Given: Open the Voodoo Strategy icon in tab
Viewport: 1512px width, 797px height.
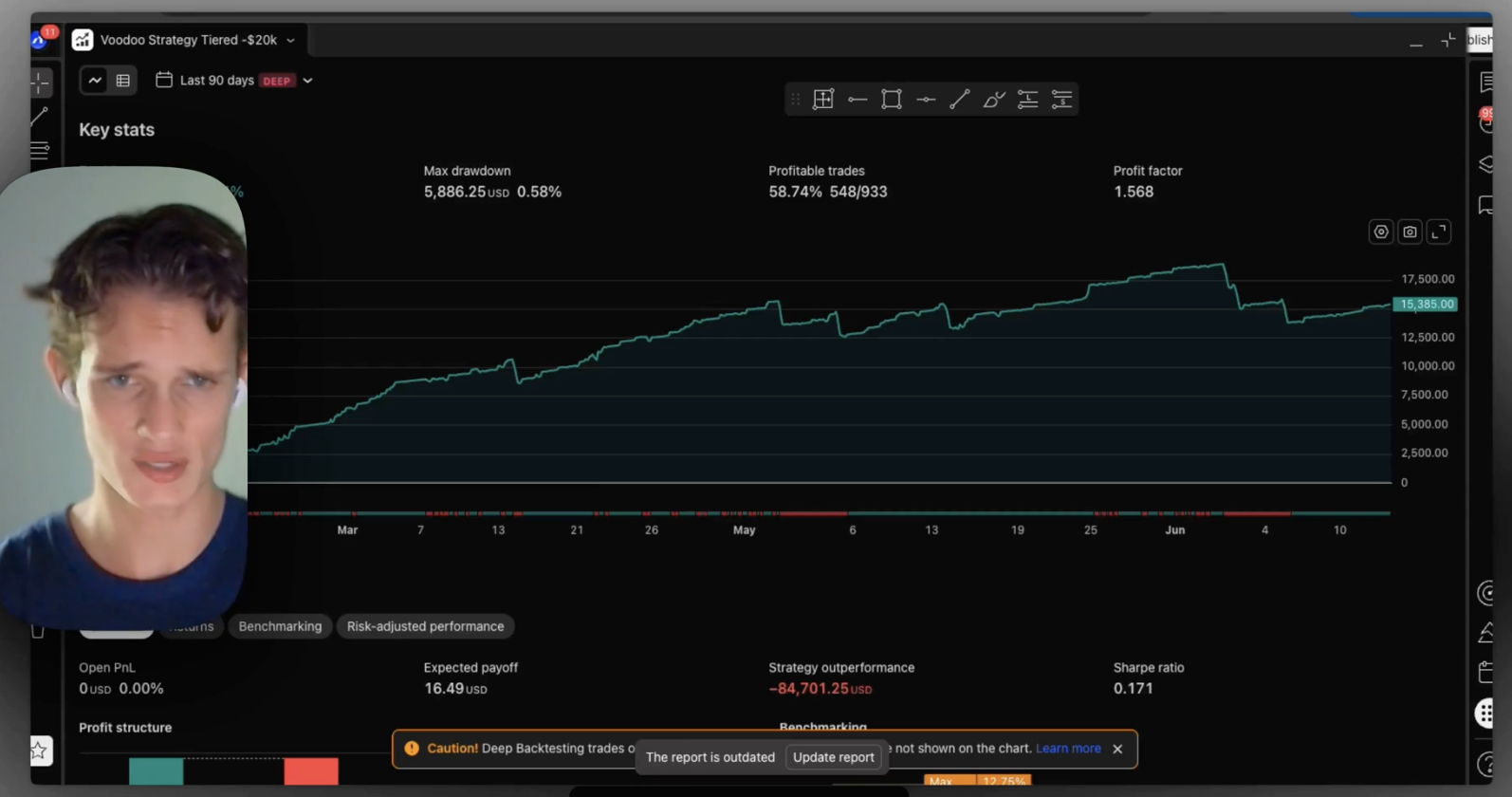Looking at the screenshot, I should pos(83,40).
